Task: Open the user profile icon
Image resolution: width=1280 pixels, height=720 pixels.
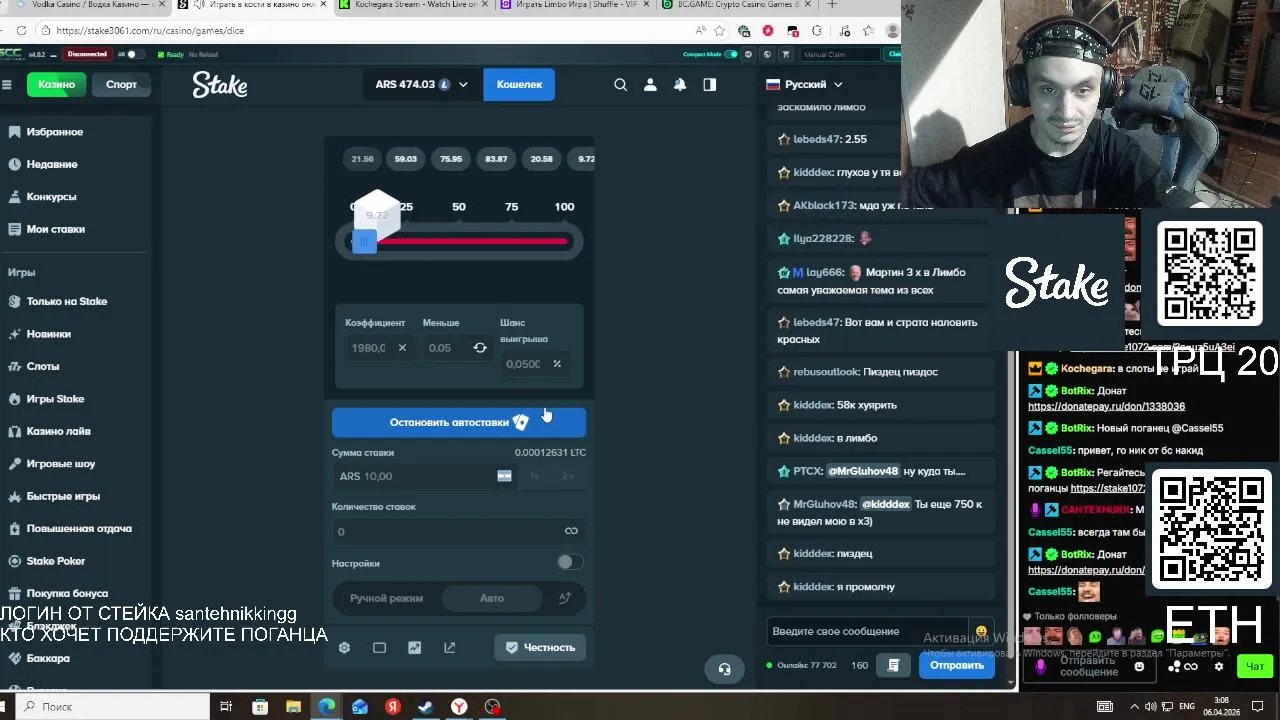Action: tap(650, 85)
